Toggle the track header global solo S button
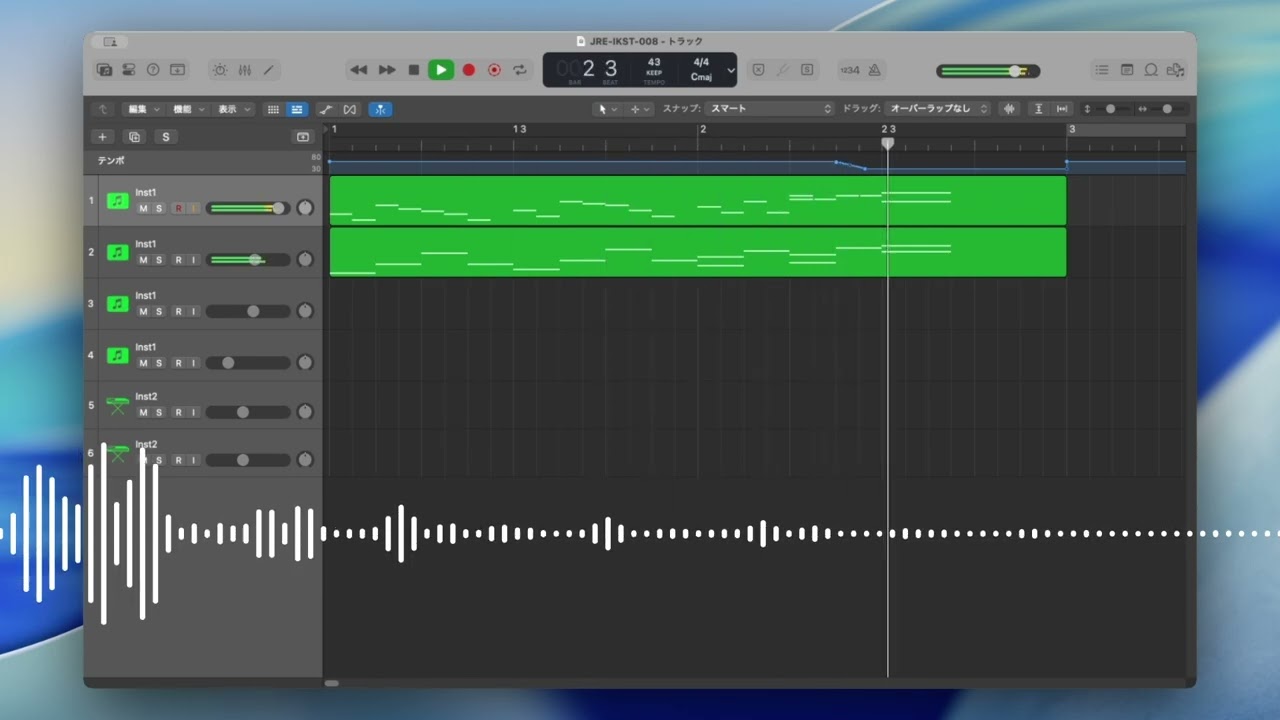This screenshot has width=1280, height=720. [166, 137]
